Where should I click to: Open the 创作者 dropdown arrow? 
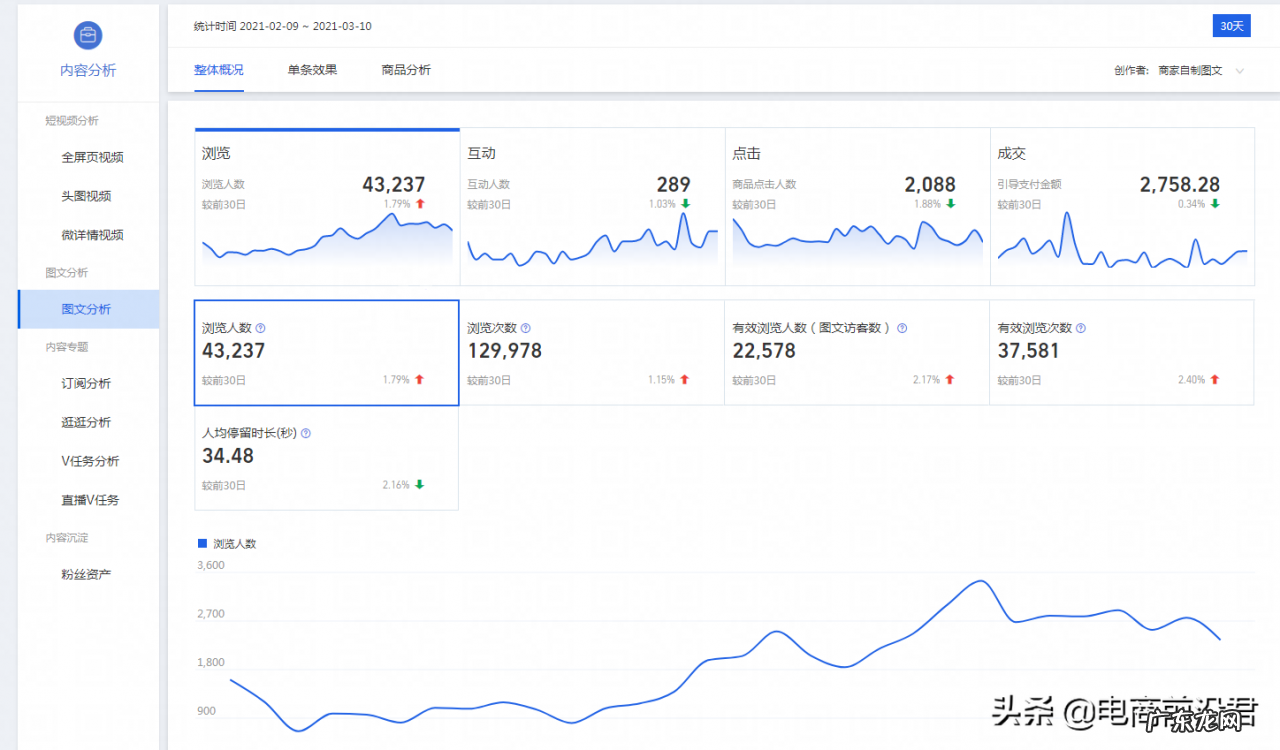pyautogui.click(x=1240, y=71)
